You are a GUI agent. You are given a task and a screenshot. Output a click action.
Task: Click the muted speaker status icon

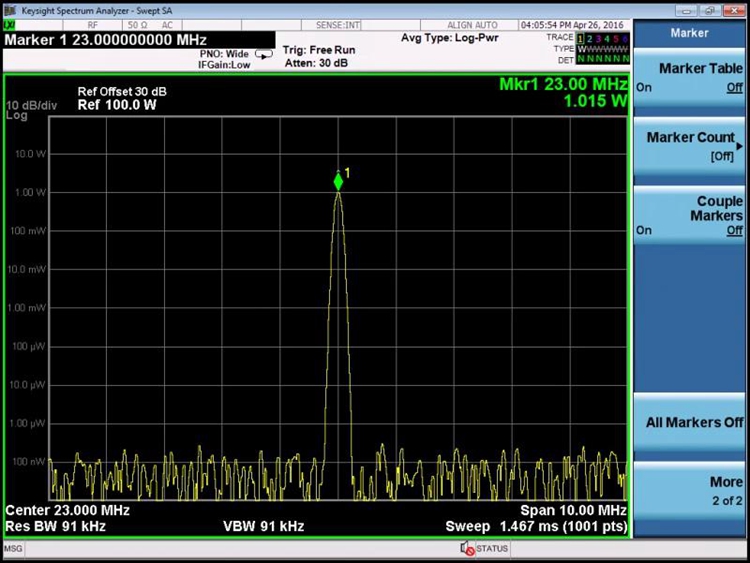point(467,548)
